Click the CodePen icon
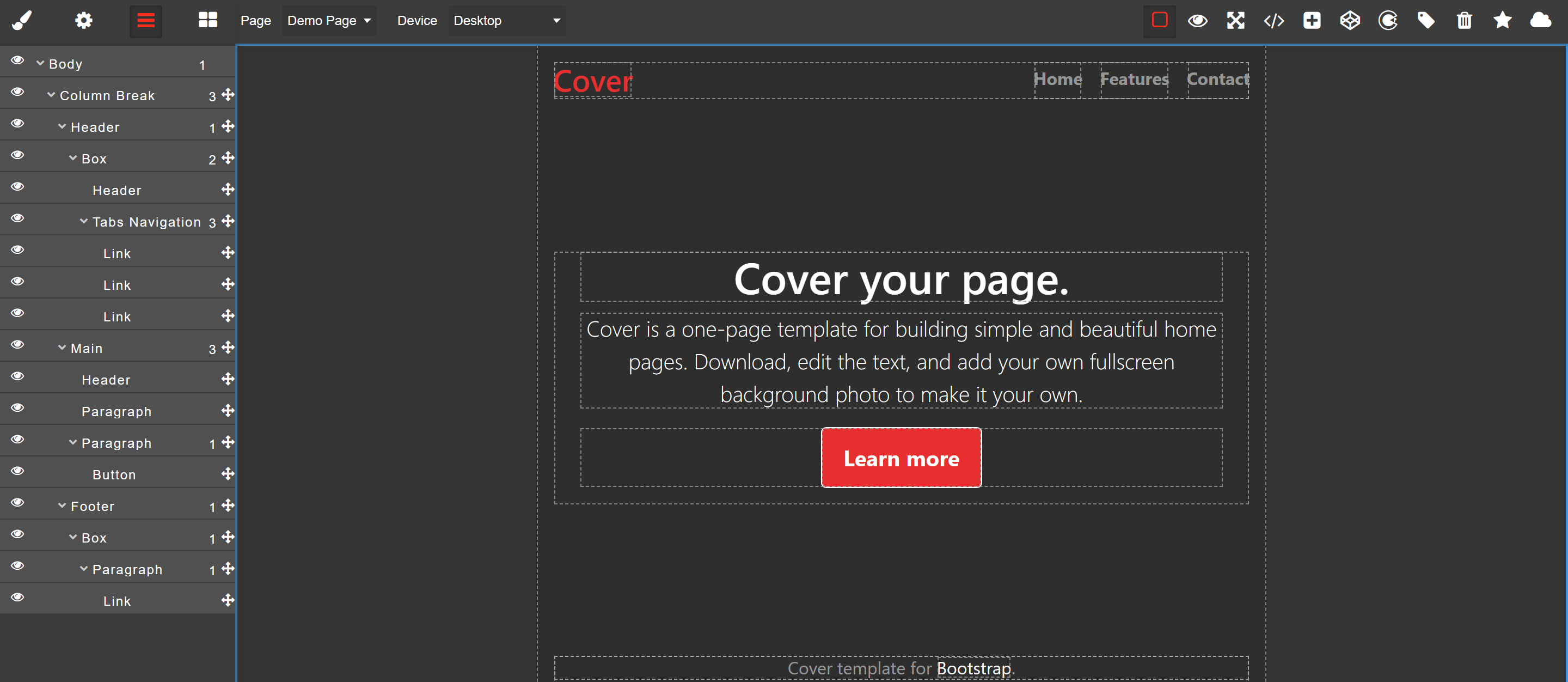 coord(1350,21)
